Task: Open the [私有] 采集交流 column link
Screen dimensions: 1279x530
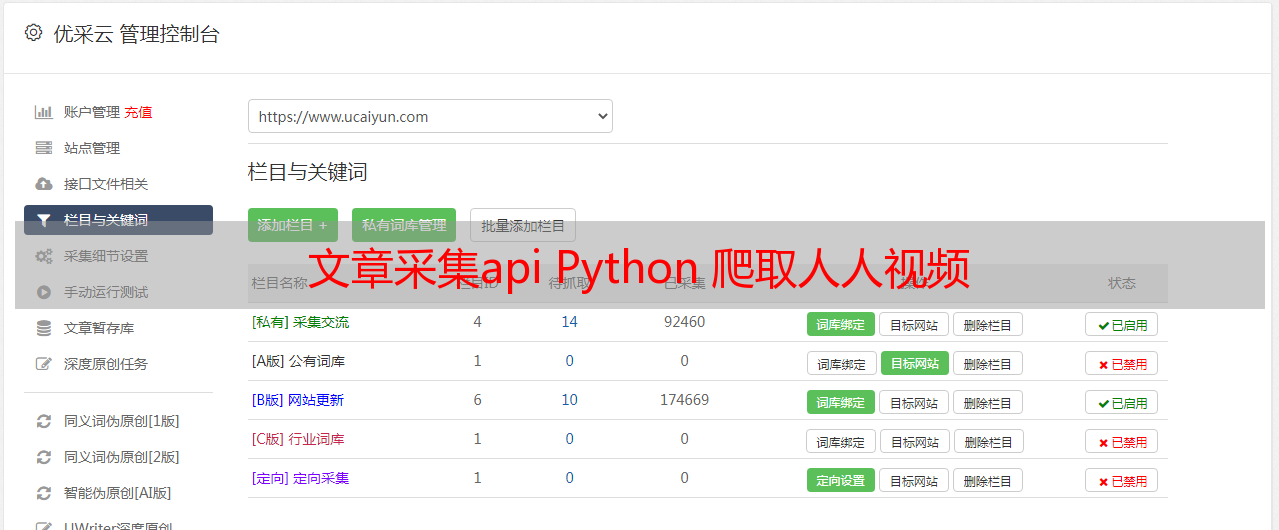Action: click(300, 322)
